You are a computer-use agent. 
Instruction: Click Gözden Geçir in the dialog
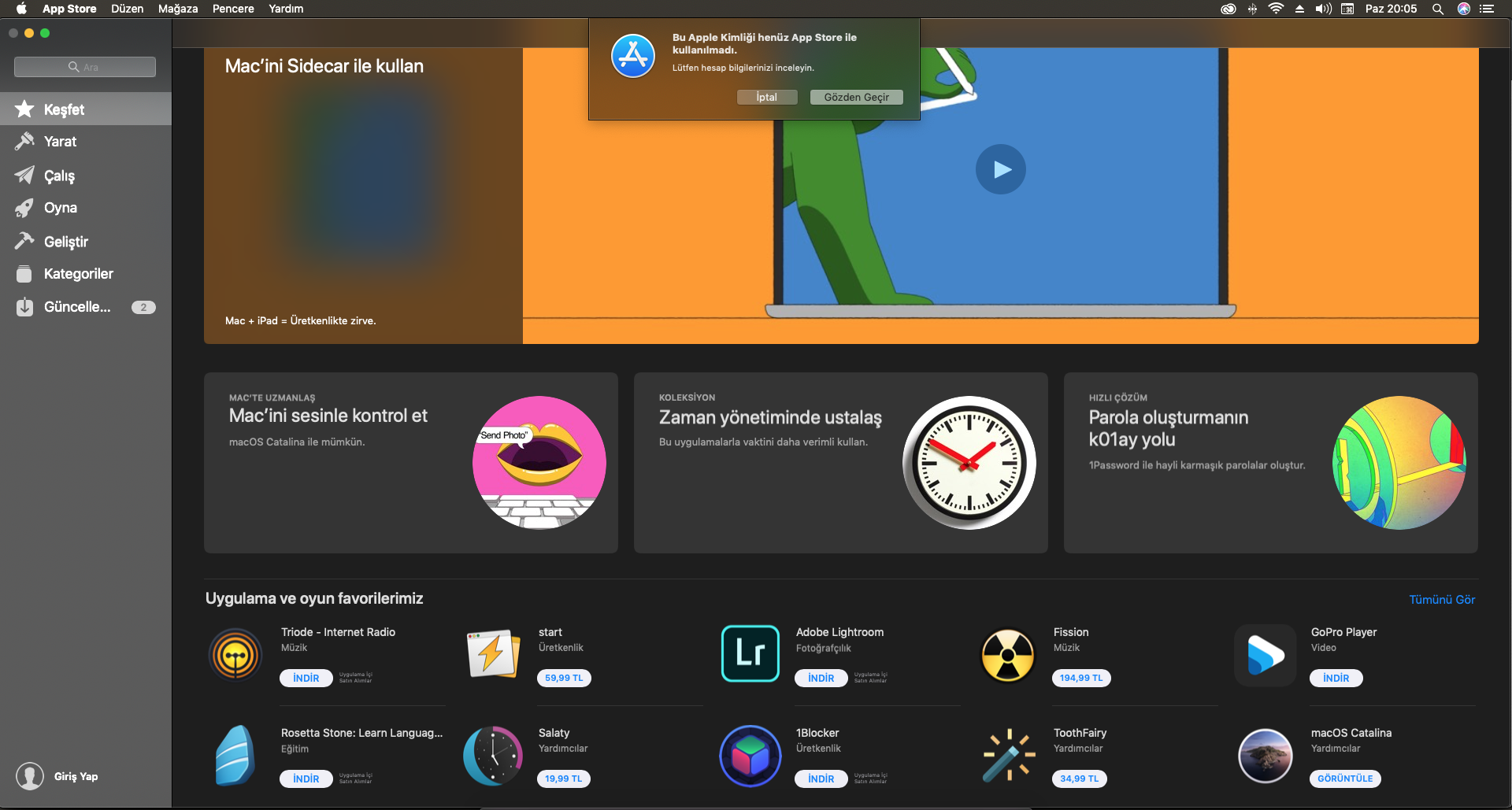point(857,97)
